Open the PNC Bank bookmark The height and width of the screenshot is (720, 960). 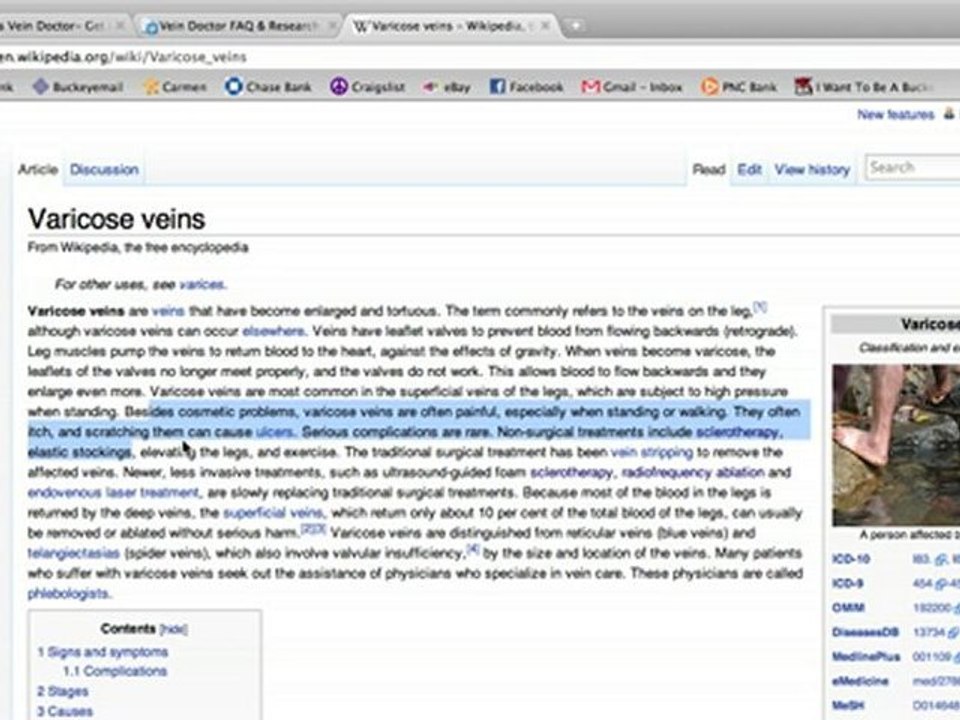[739, 87]
